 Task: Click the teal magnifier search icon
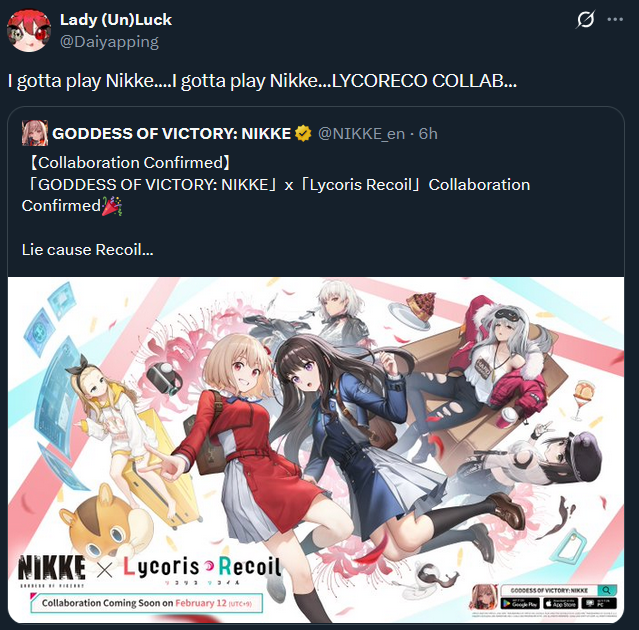607,590
